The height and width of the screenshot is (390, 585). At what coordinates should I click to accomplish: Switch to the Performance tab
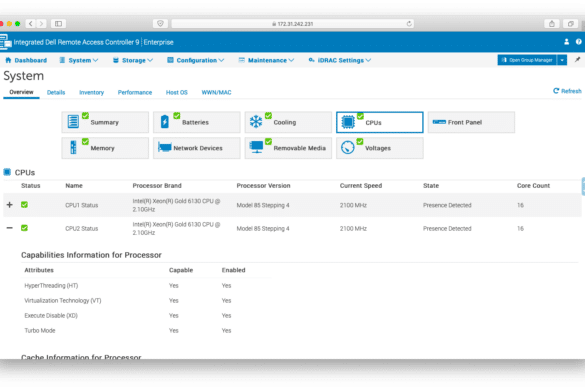pyautogui.click(x=135, y=92)
